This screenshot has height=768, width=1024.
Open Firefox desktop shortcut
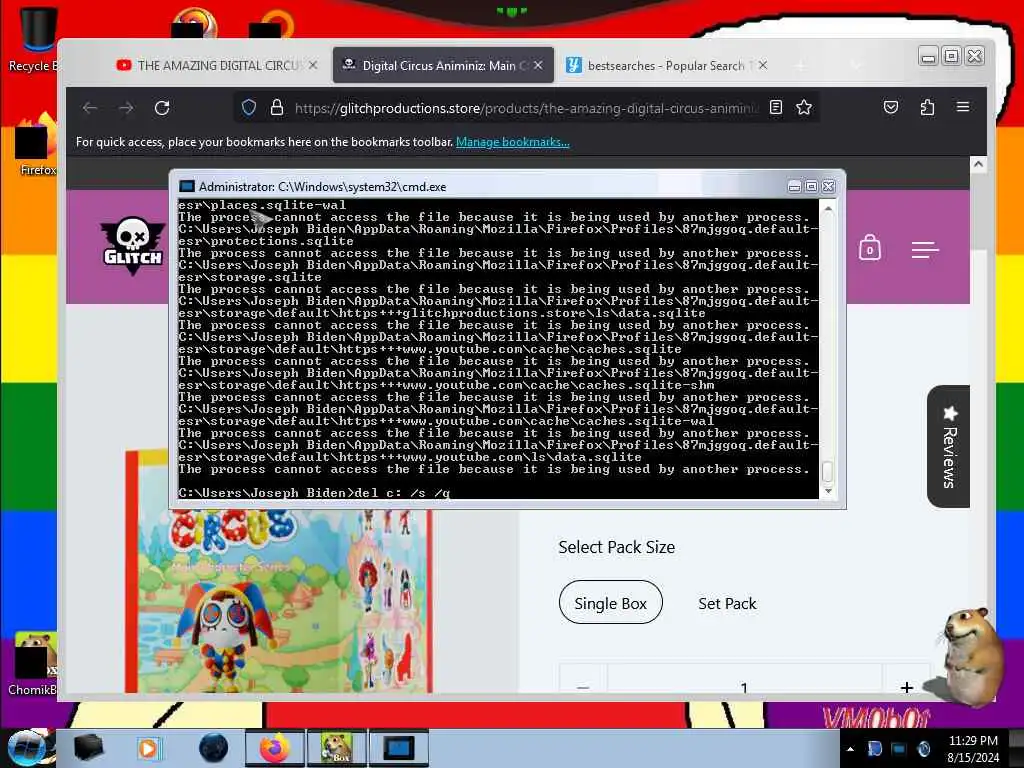36,145
